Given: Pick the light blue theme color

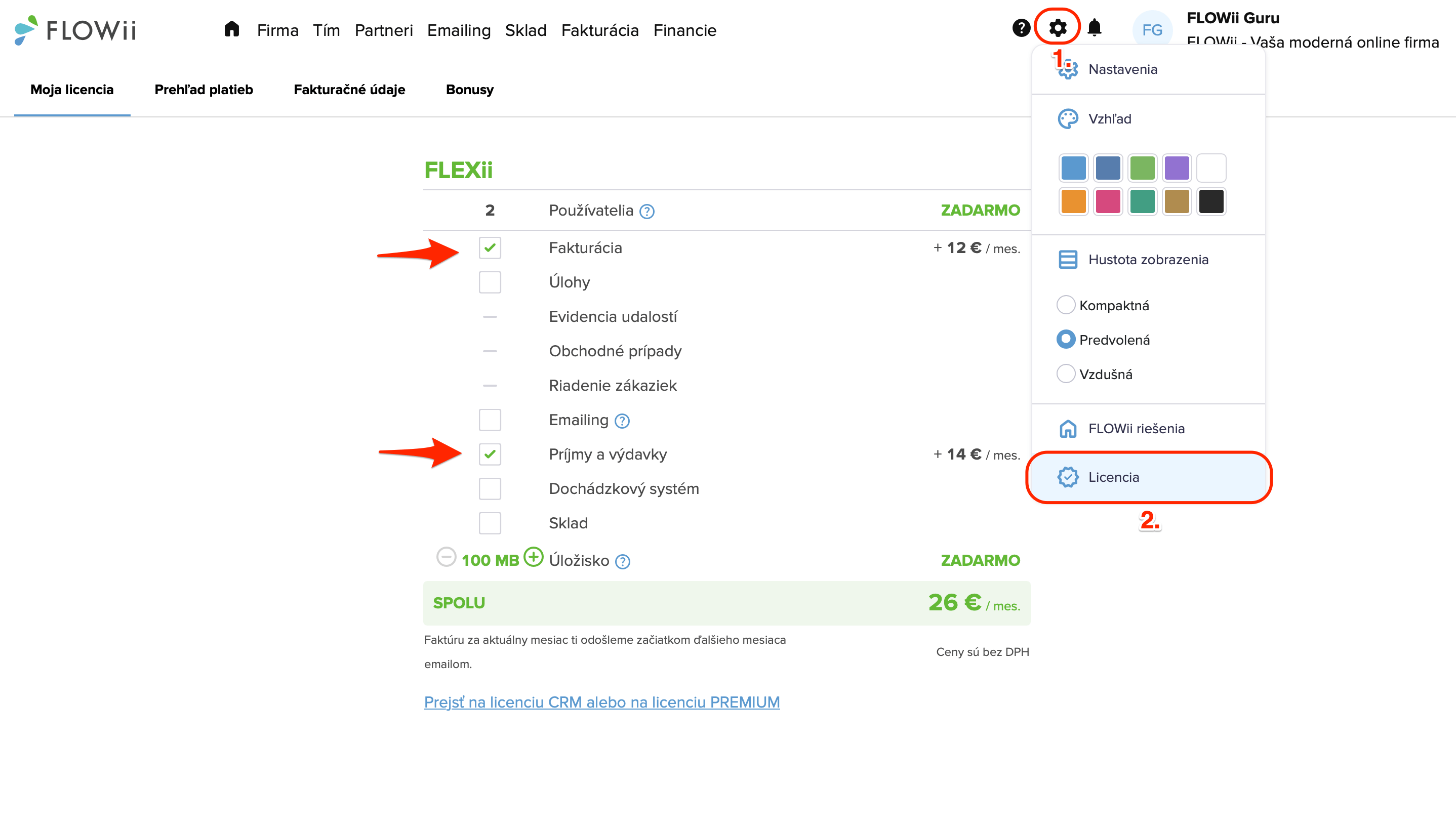Looking at the screenshot, I should (x=1073, y=168).
